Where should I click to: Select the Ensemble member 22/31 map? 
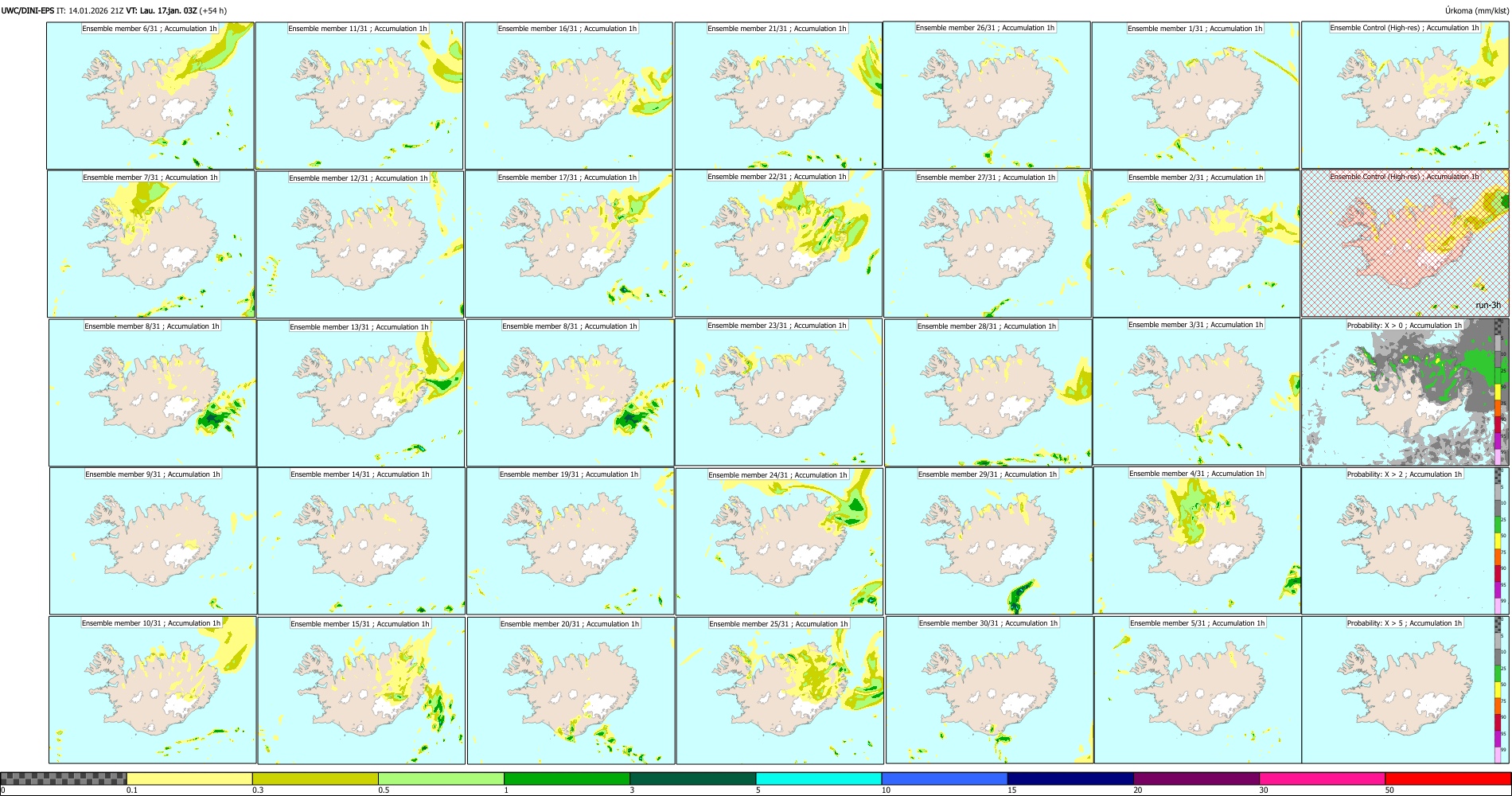coord(778,243)
